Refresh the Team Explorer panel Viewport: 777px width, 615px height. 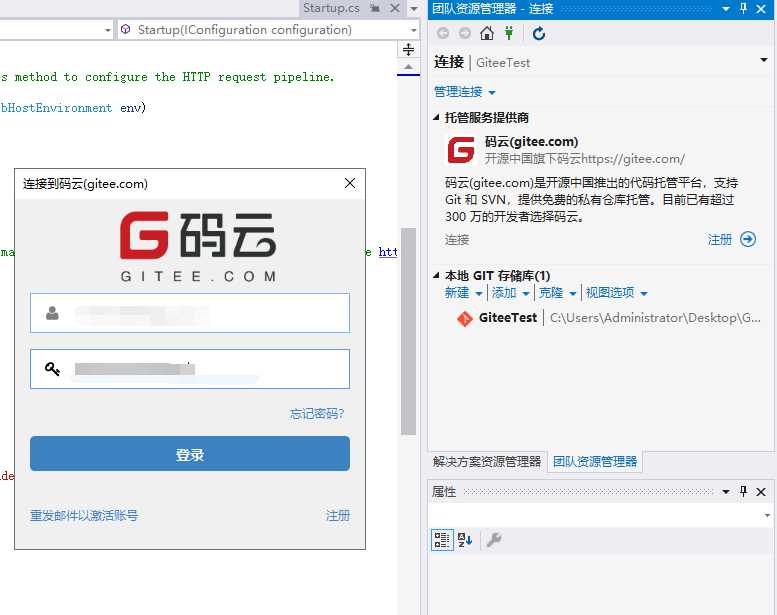click(539, 33)
